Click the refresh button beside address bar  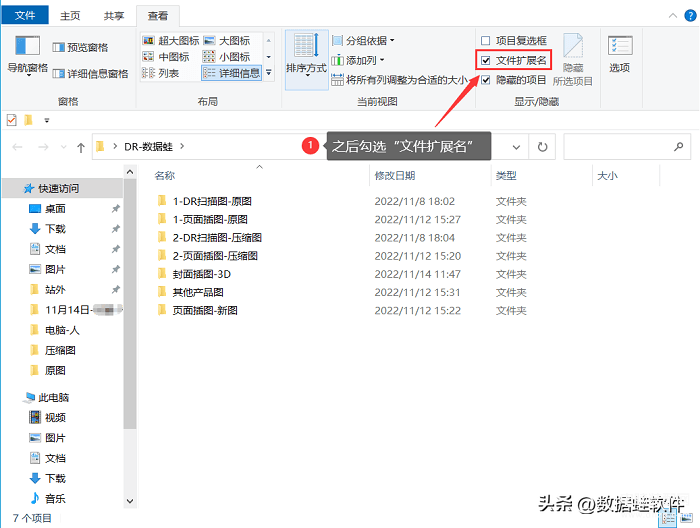(x=542, y=147)
